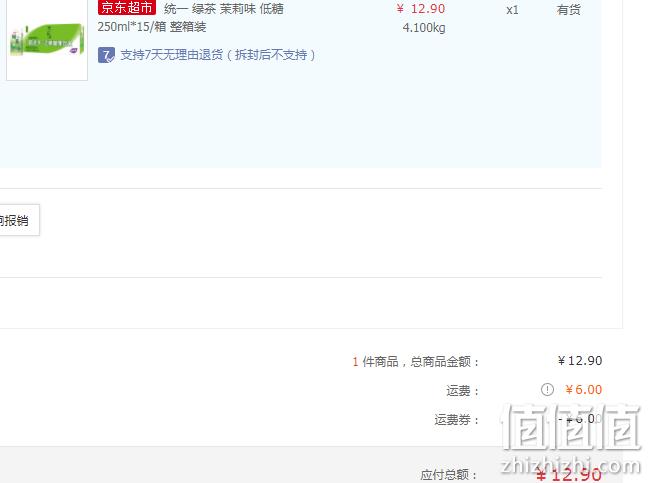Click the shipping fee info icon
The width and height of the screenshot is (650, 483).
pyautogui.click(x=547, y=390)
